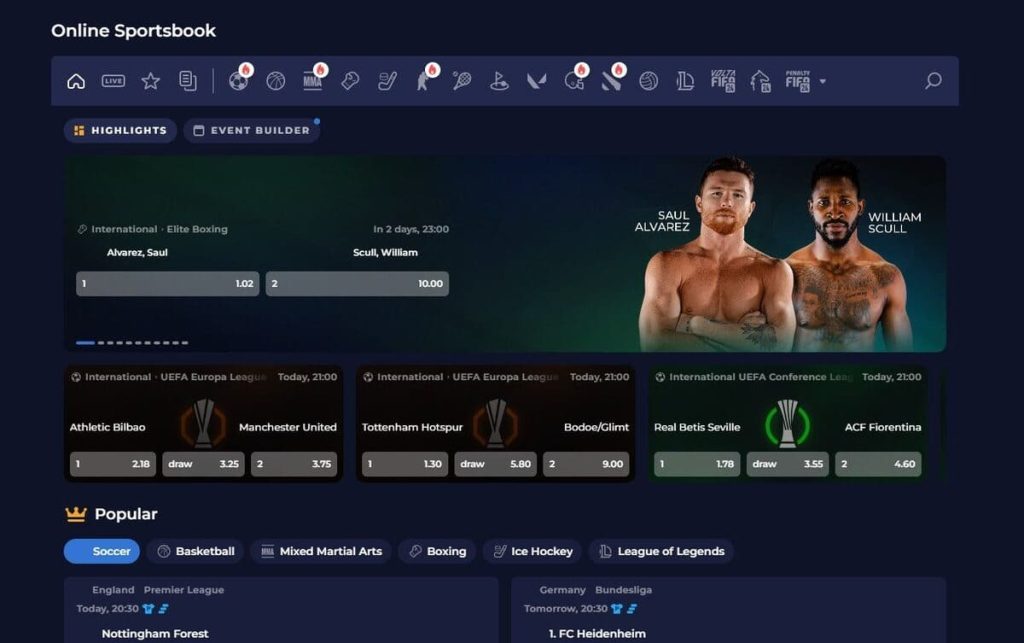Select the Boxing glove icon in toolbar

click(350, 81)
